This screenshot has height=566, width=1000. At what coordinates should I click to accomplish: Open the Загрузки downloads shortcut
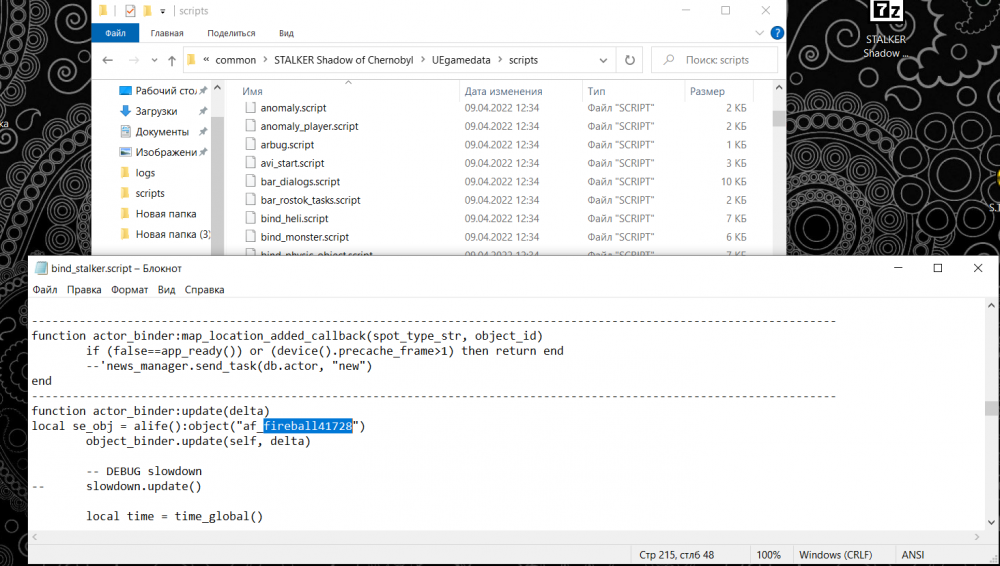tap(156, 111)
